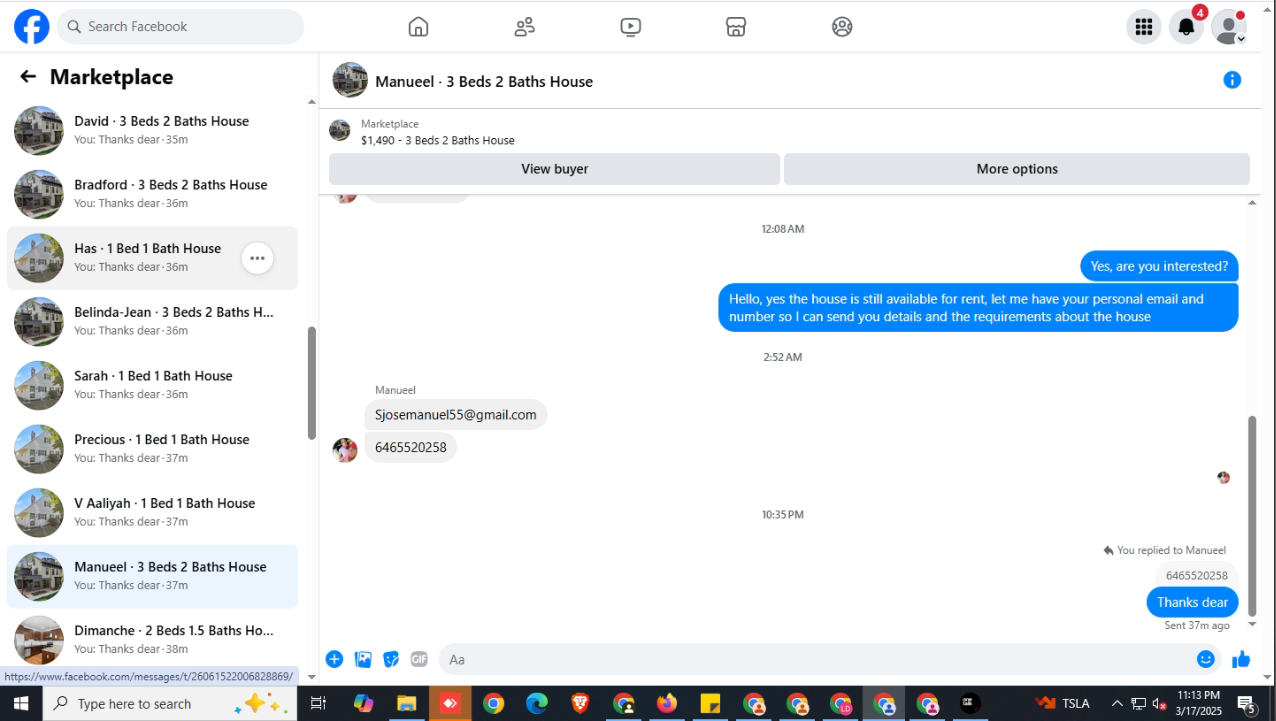Send a thumbs-up like
1276x721 pixels.
coord(1241,659)
